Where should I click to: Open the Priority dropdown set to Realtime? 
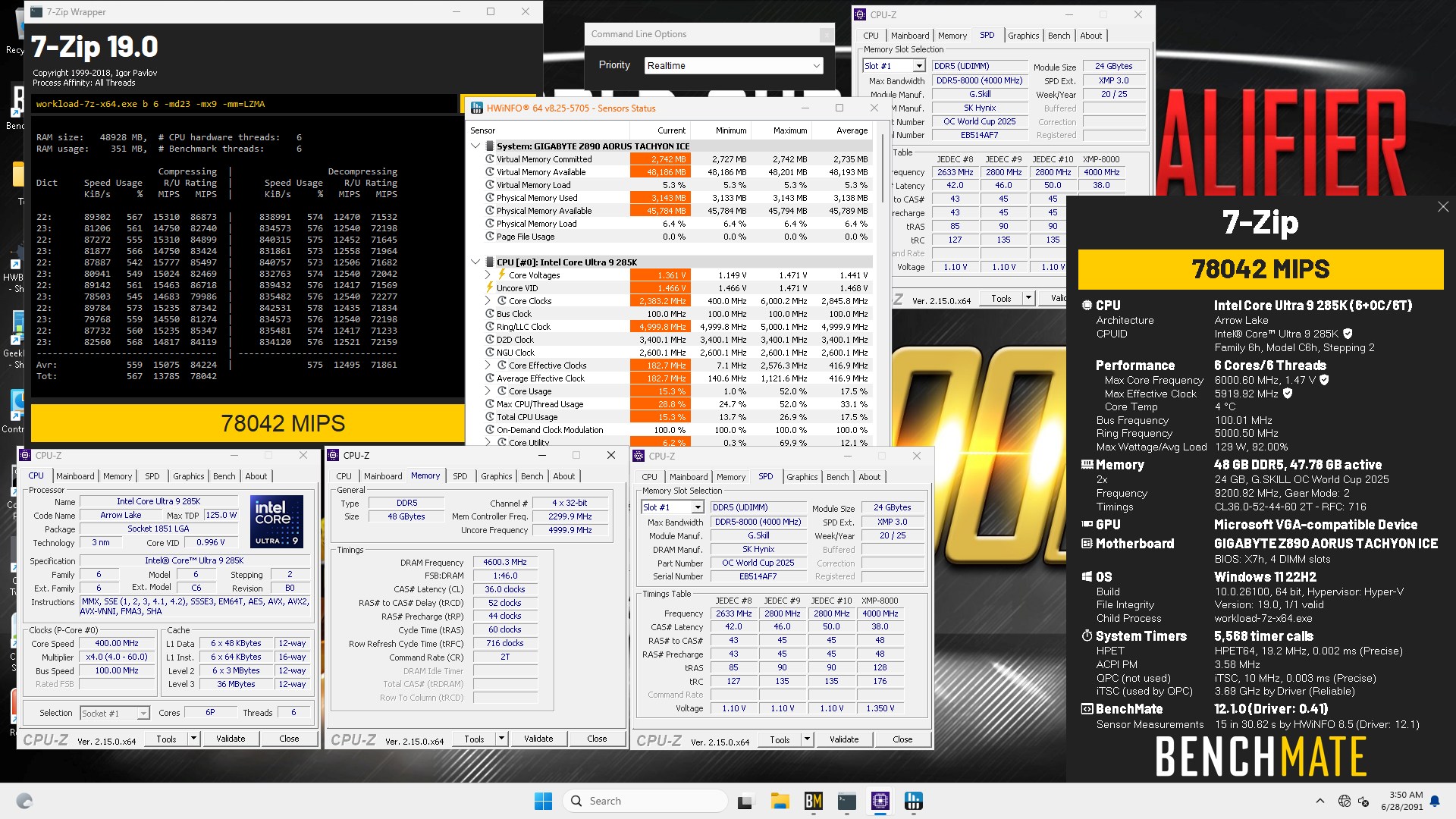tap(733, 66)
